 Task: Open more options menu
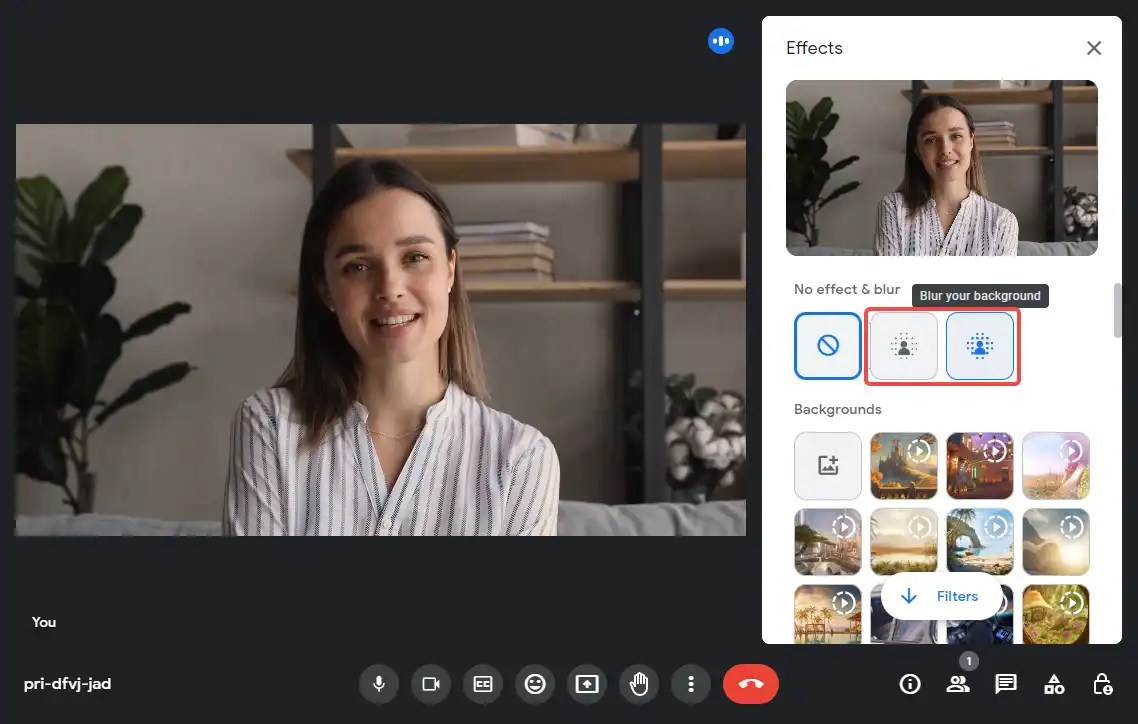(691, 684)
